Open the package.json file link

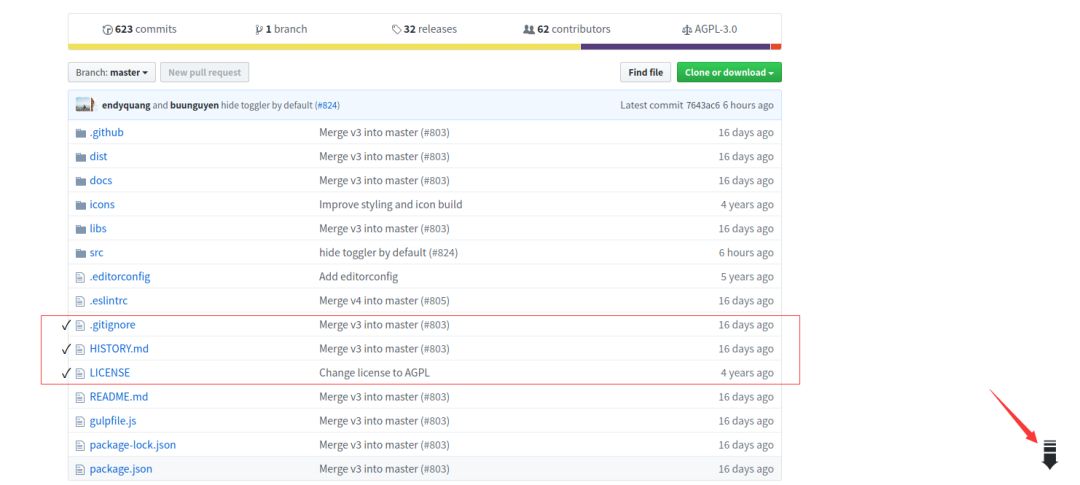click(x=121, y=470)
